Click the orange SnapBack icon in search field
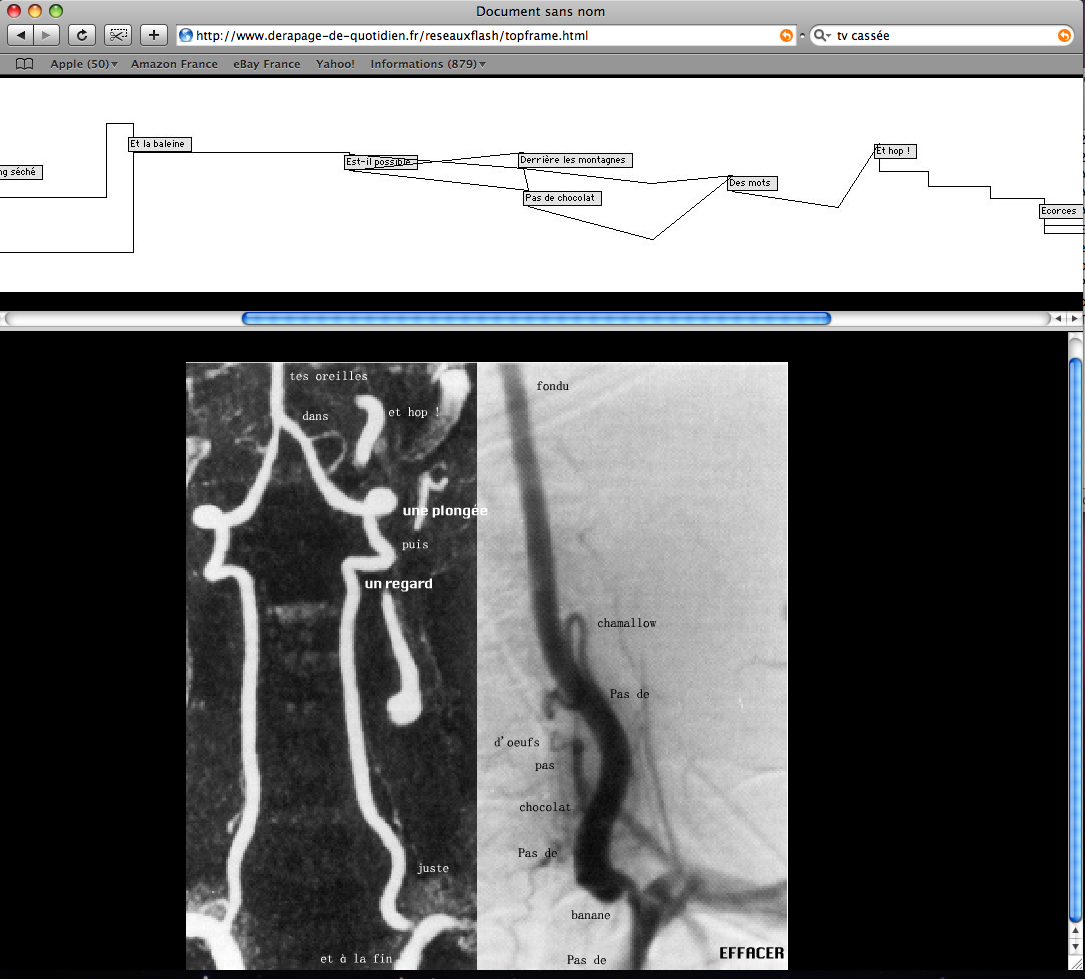1085x979 pixels. [1064, 36]
